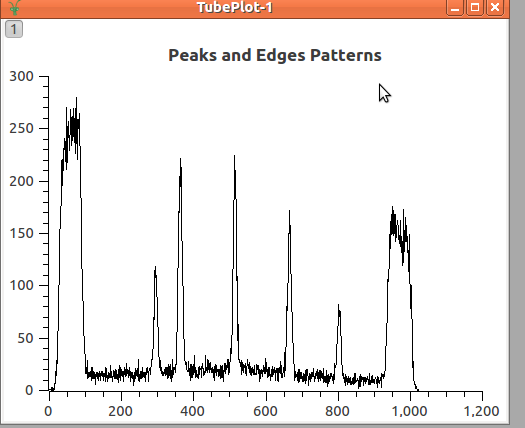
Task: Click the y-axis label 150
Action: click(22, 233)
